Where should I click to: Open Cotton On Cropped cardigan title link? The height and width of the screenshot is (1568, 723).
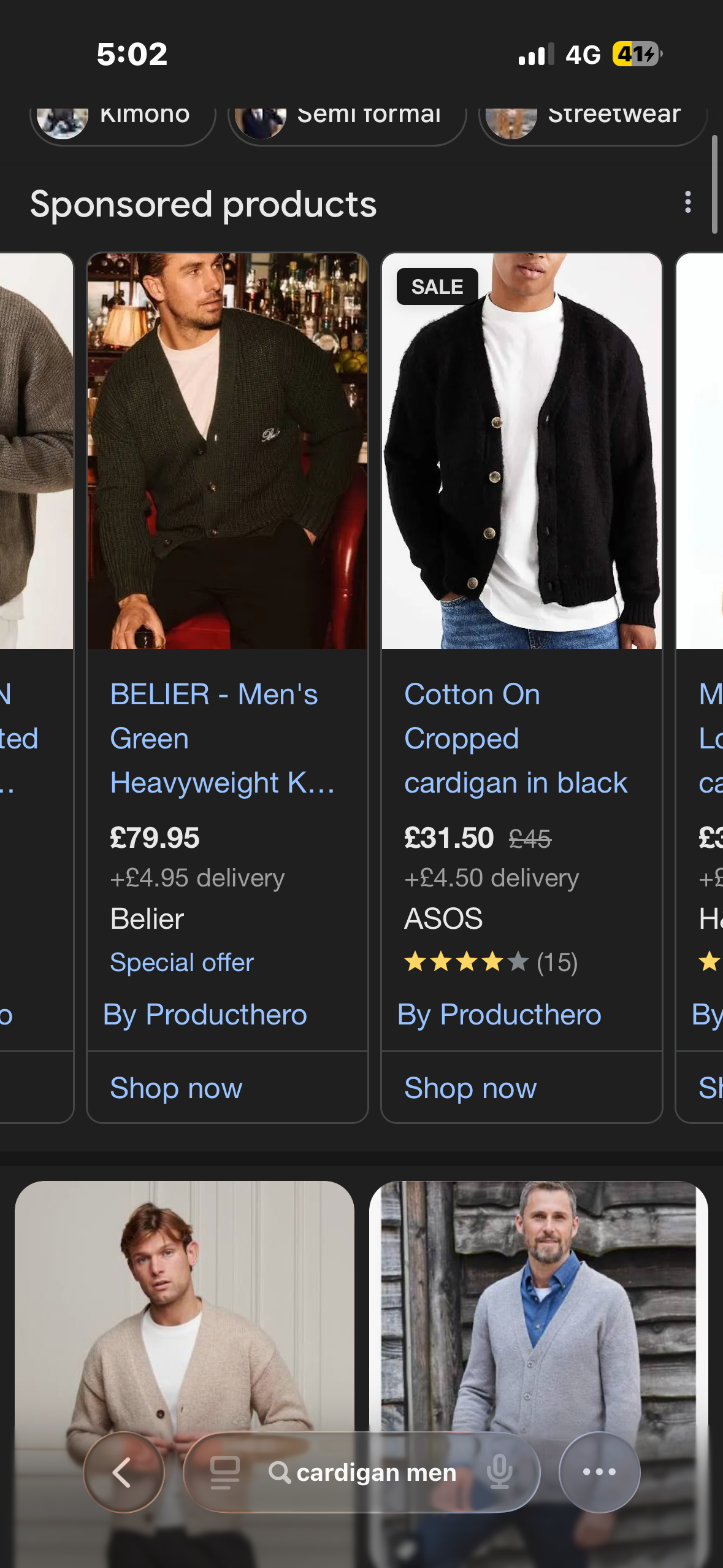coord(515,739)
